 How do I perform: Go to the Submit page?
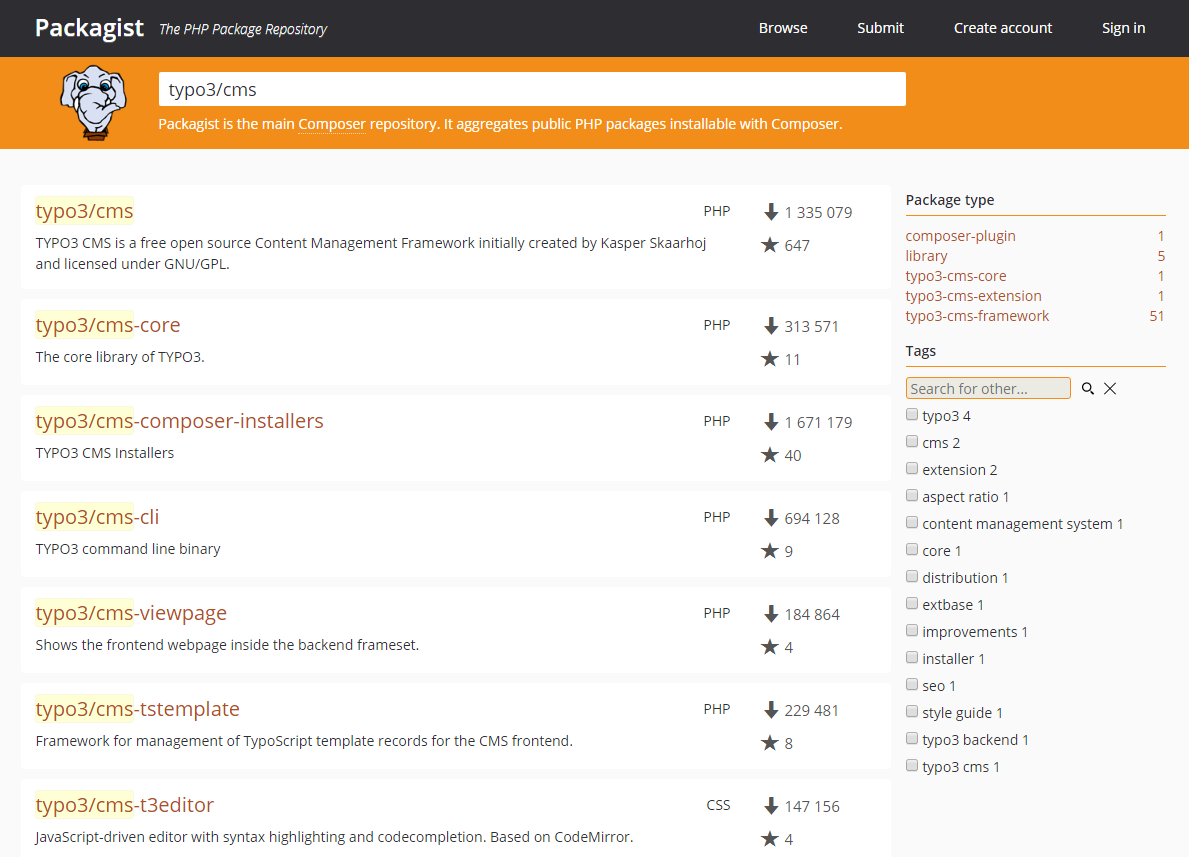tap(880, 28)
